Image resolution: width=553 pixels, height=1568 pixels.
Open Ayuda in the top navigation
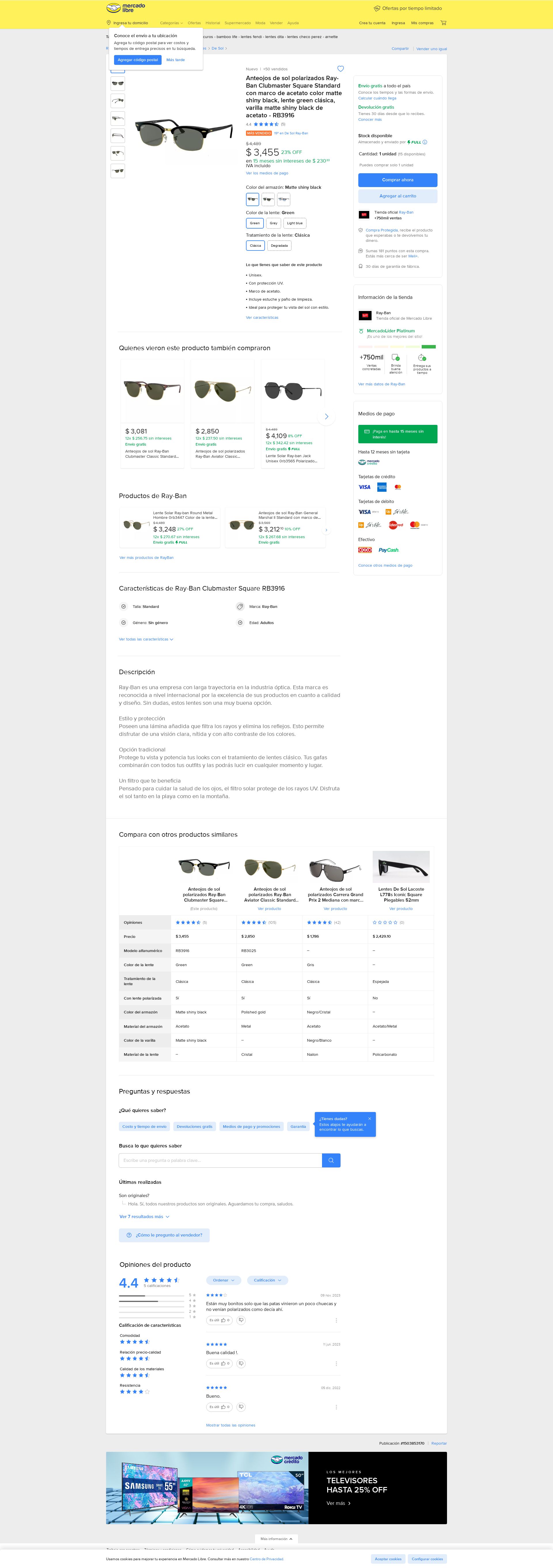(293, 23)
